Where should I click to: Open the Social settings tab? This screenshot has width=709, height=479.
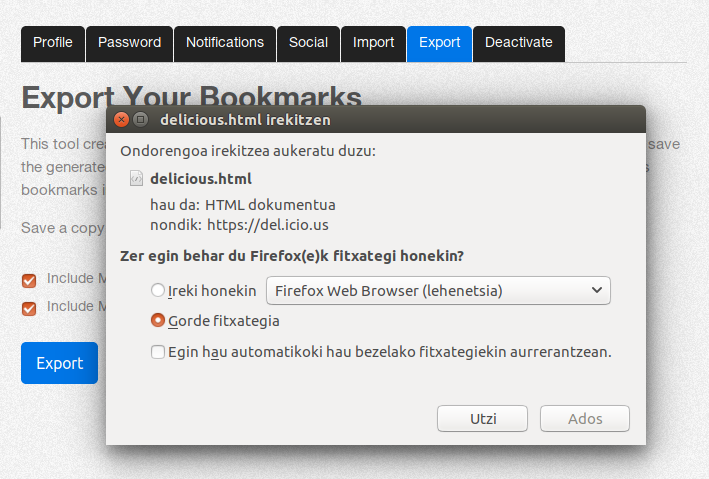pyautogui.click(x=308, y=43)
